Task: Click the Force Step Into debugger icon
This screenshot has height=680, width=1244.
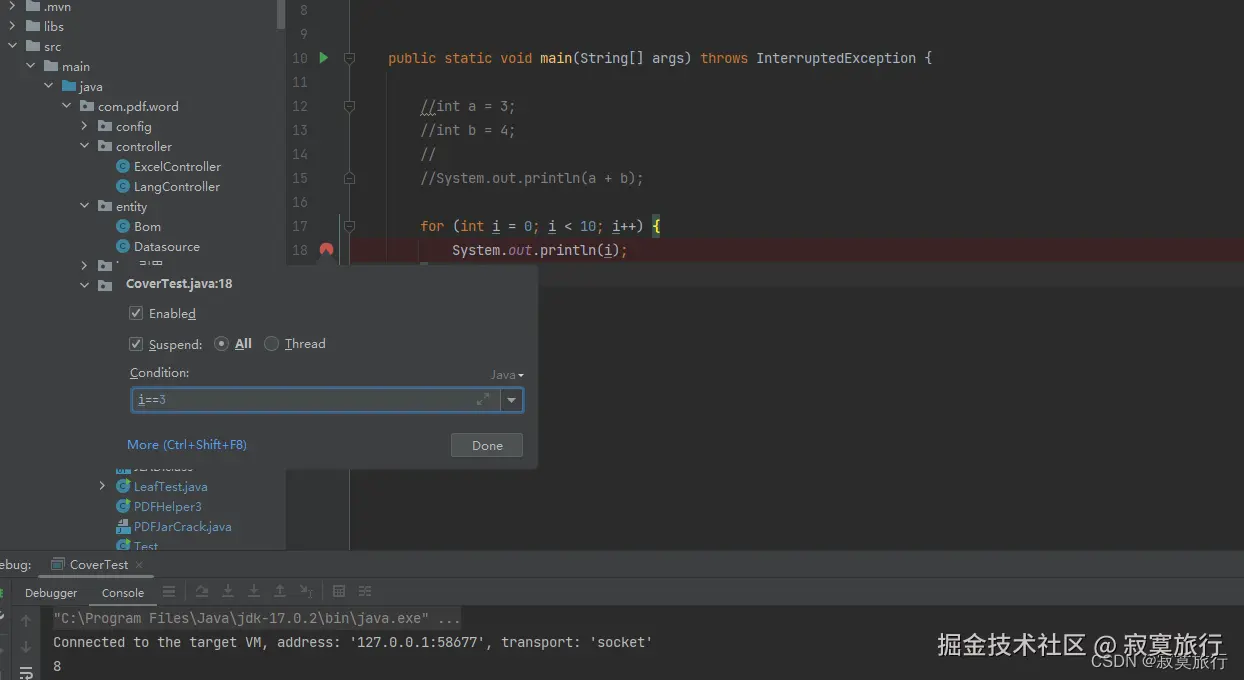Action: 254,591
